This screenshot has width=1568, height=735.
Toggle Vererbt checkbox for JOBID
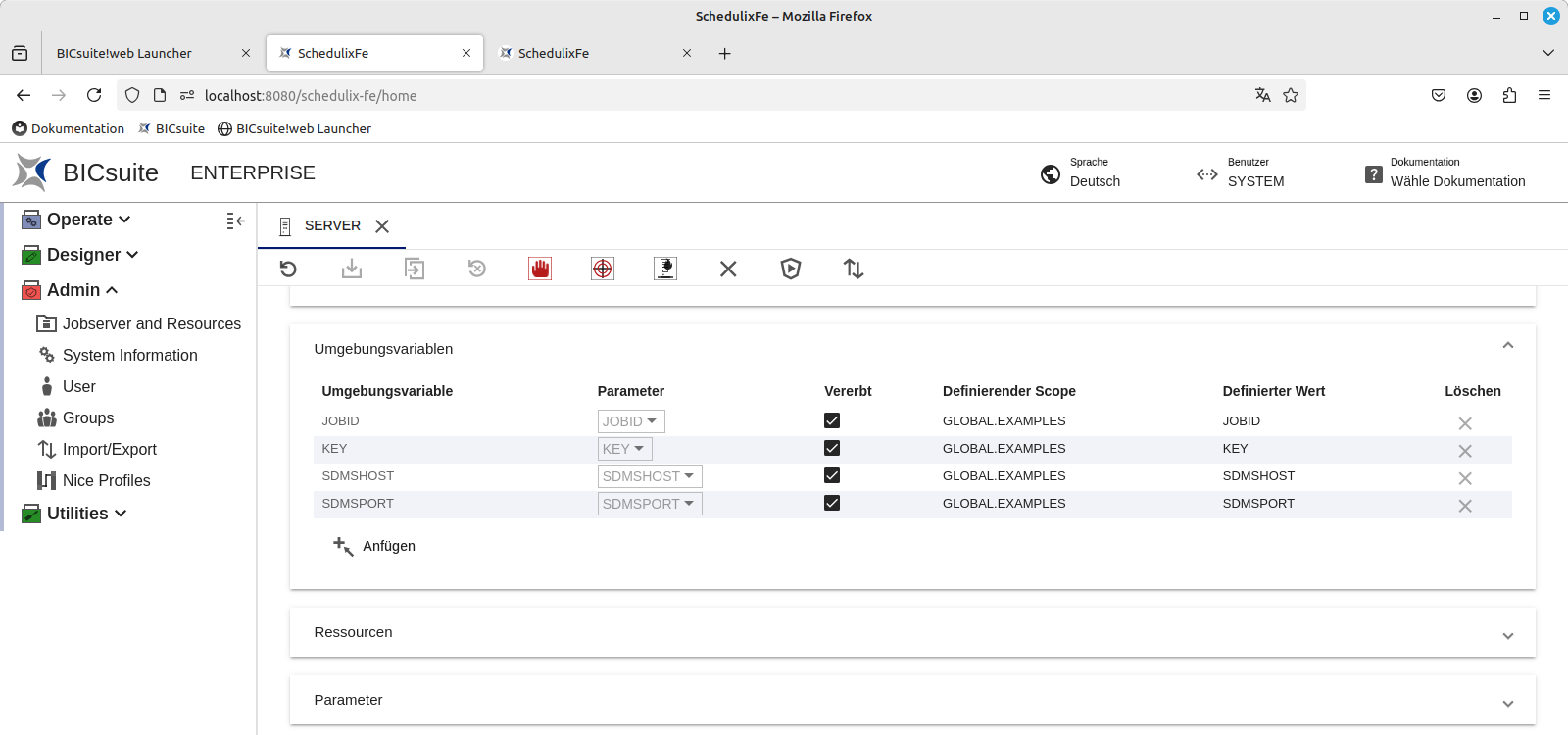[x=832, y=420]
